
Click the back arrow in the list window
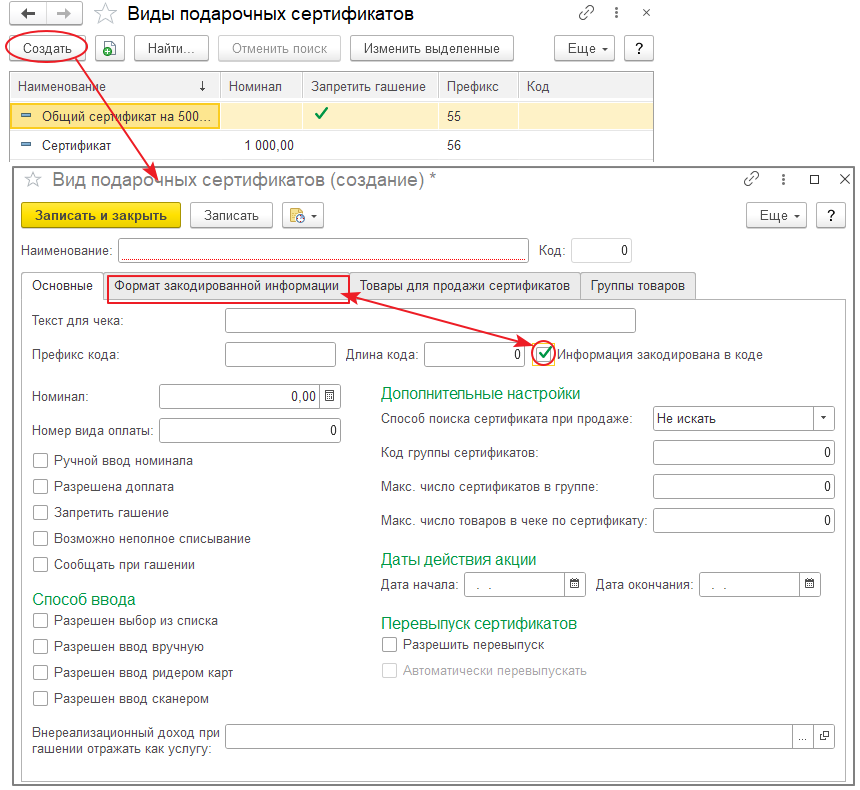coord(28,15)
